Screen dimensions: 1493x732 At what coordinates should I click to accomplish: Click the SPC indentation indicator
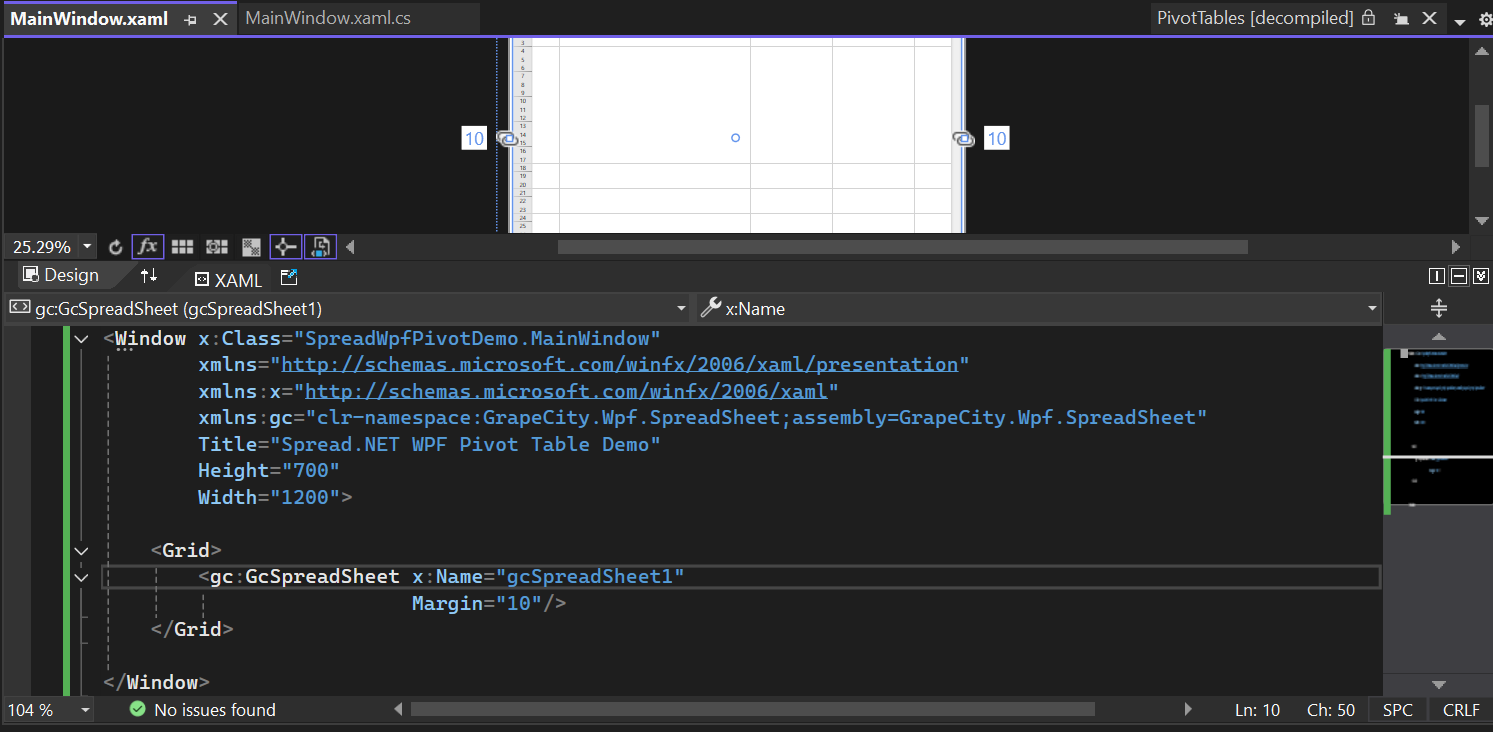[1398, 710]
